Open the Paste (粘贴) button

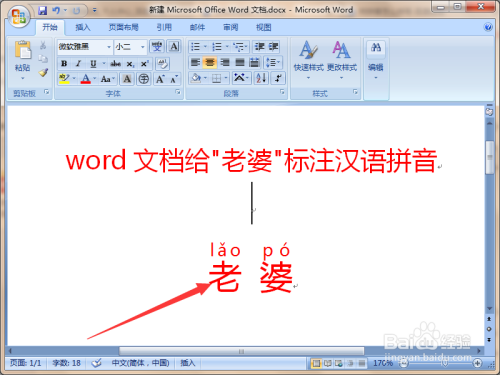coord(22,60)
